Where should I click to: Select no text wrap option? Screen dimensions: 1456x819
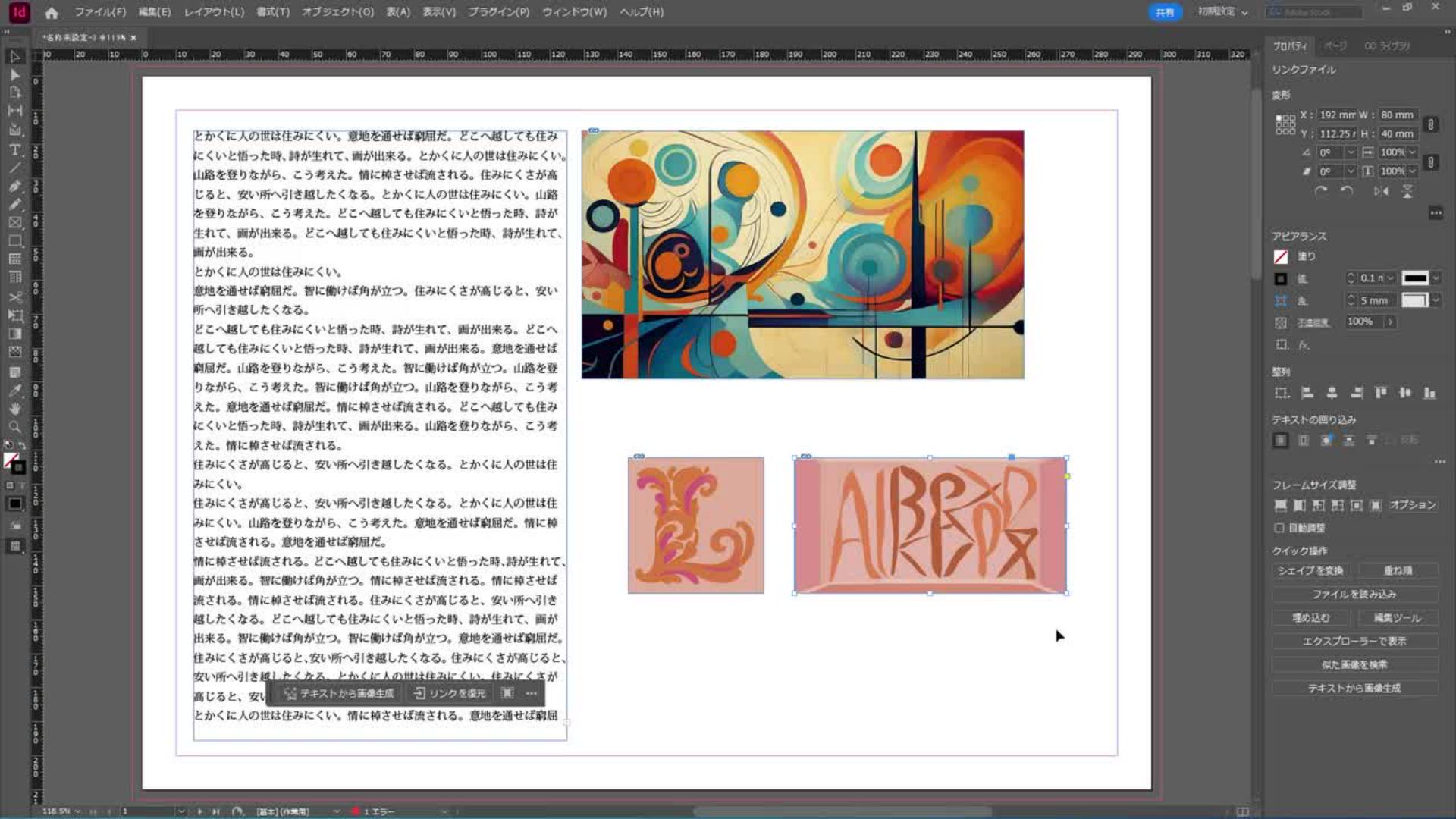coord(1281,440)
